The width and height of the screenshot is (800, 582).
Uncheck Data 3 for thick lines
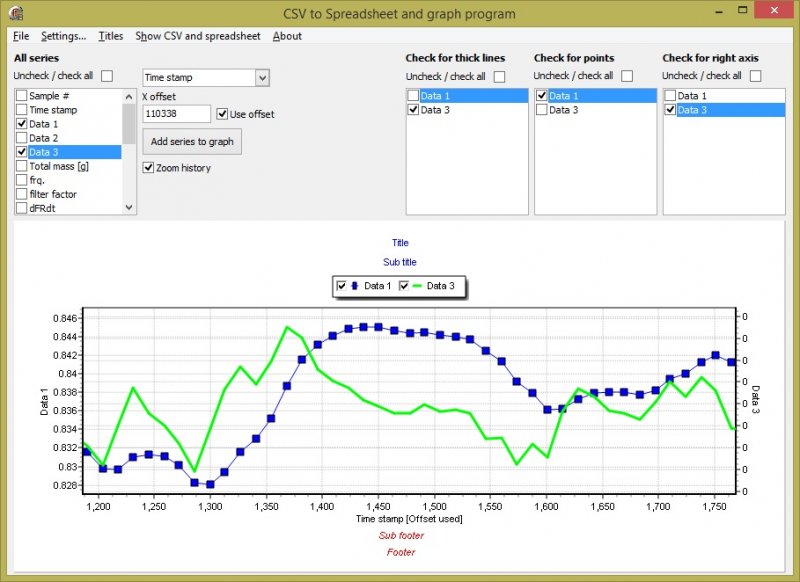[x=413, y=110]
